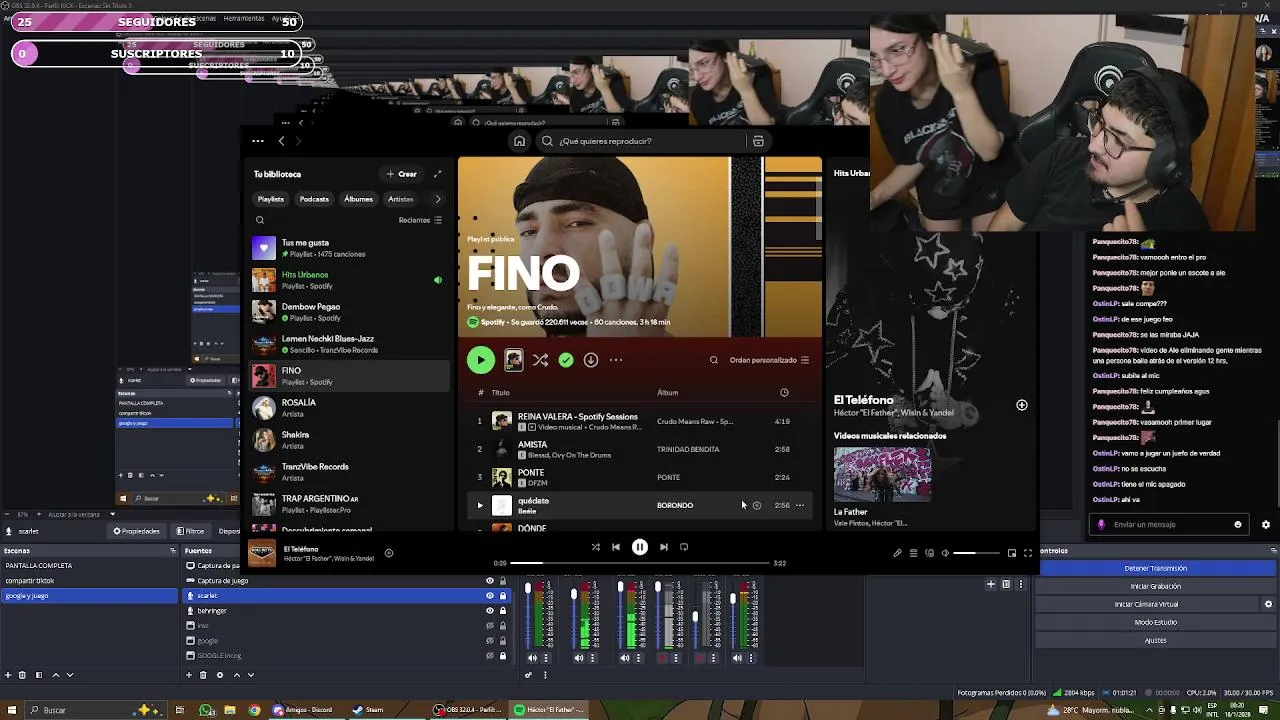The width and height of the screenshot is (1280, 720).
Task: Open scene transitions three-dot menu
Action: click(x=1019, y=584)
